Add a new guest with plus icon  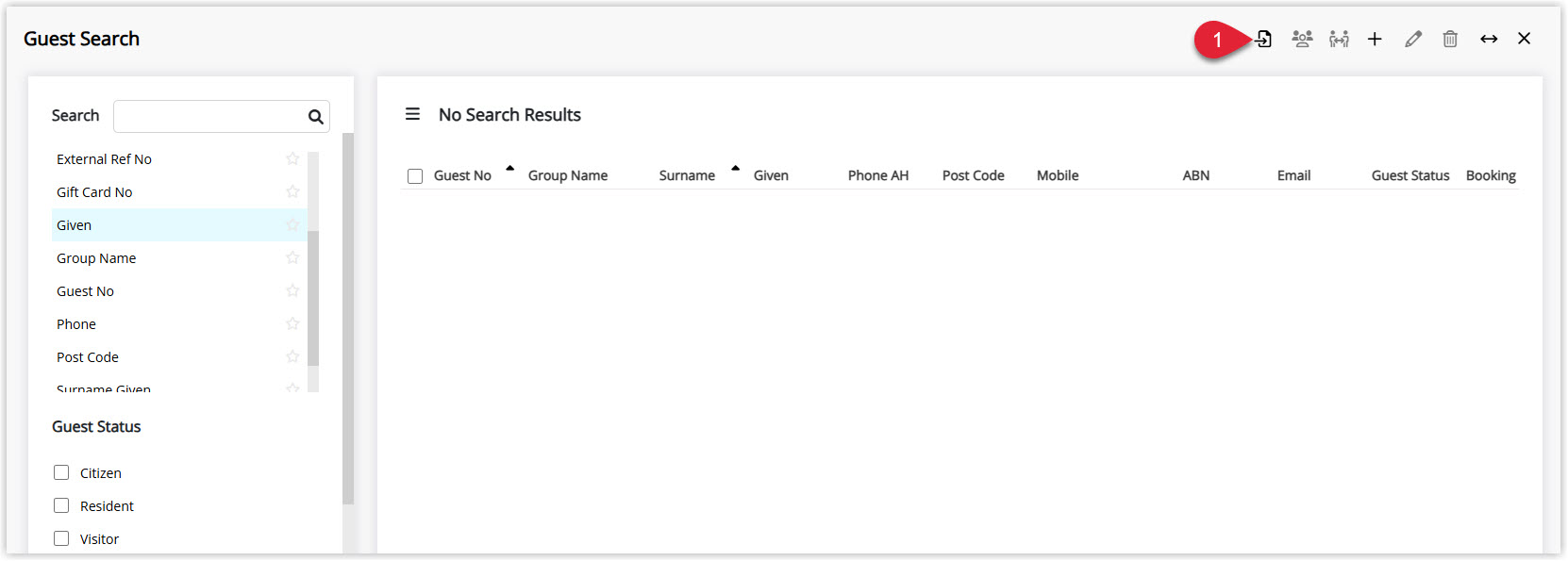coord(1375,39)
